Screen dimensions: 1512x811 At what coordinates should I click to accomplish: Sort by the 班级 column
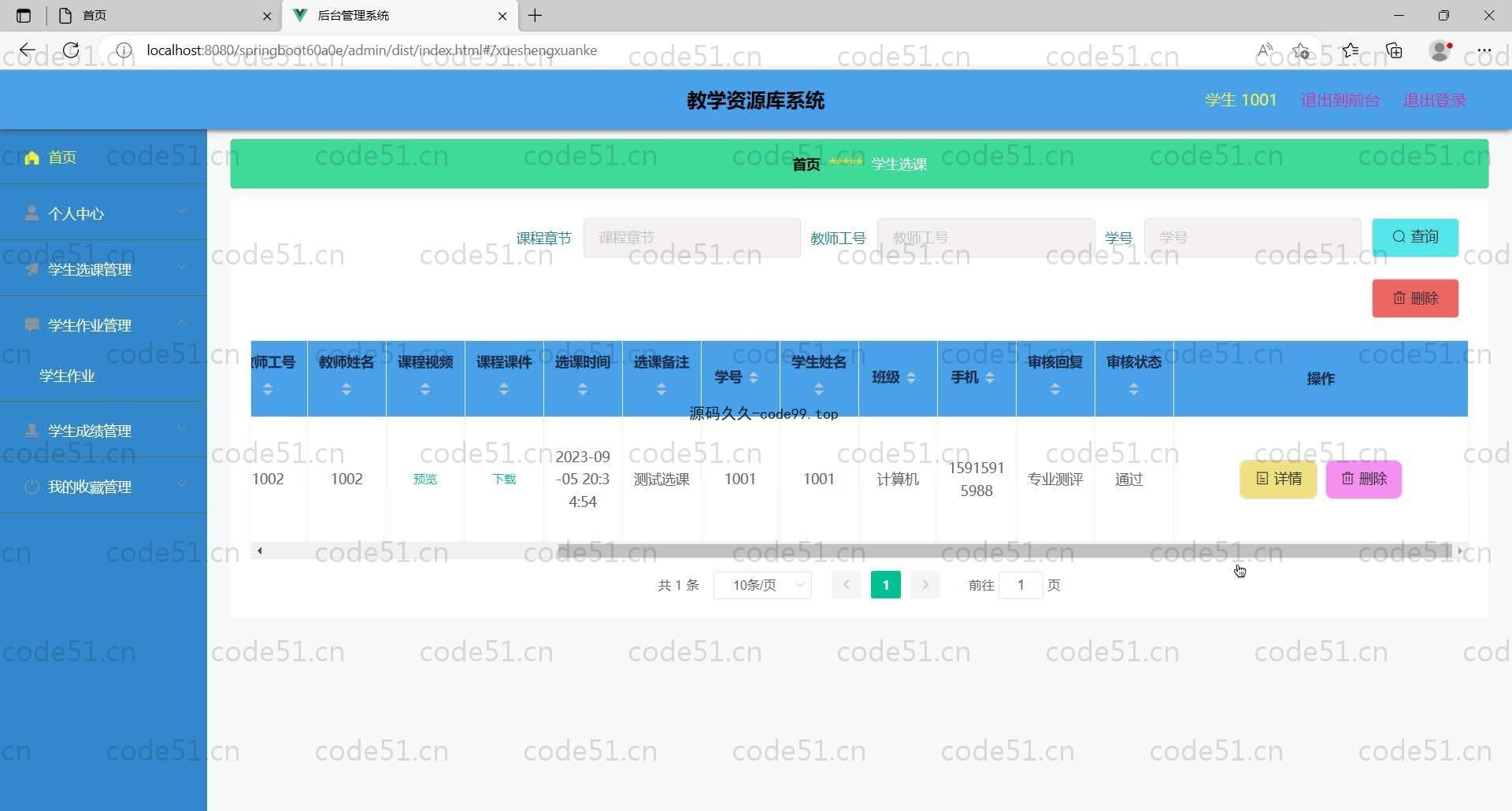(x=911, y=378)
